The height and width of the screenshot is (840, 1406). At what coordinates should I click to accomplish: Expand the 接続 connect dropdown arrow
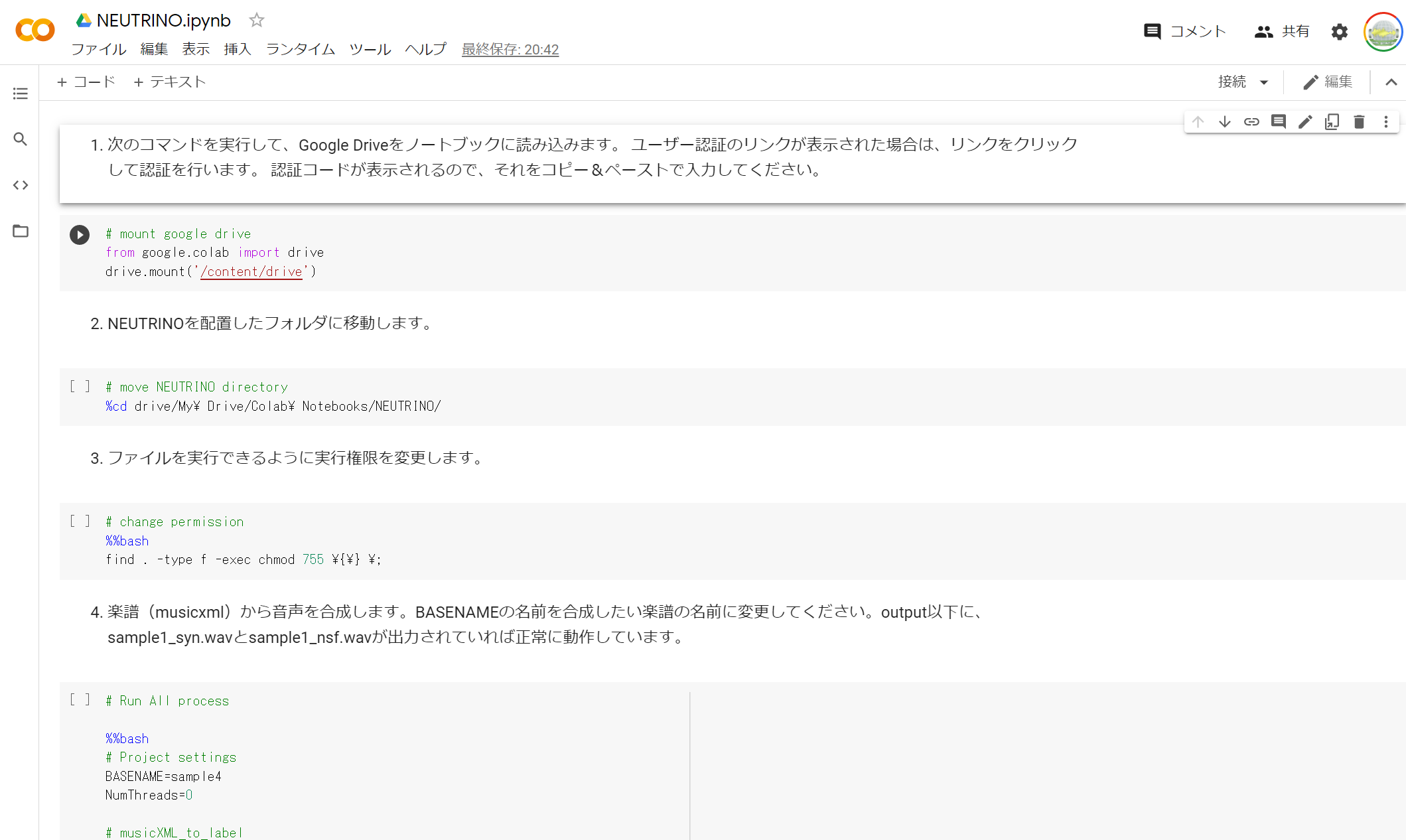pyautogui.click(x=1264, y=82)
